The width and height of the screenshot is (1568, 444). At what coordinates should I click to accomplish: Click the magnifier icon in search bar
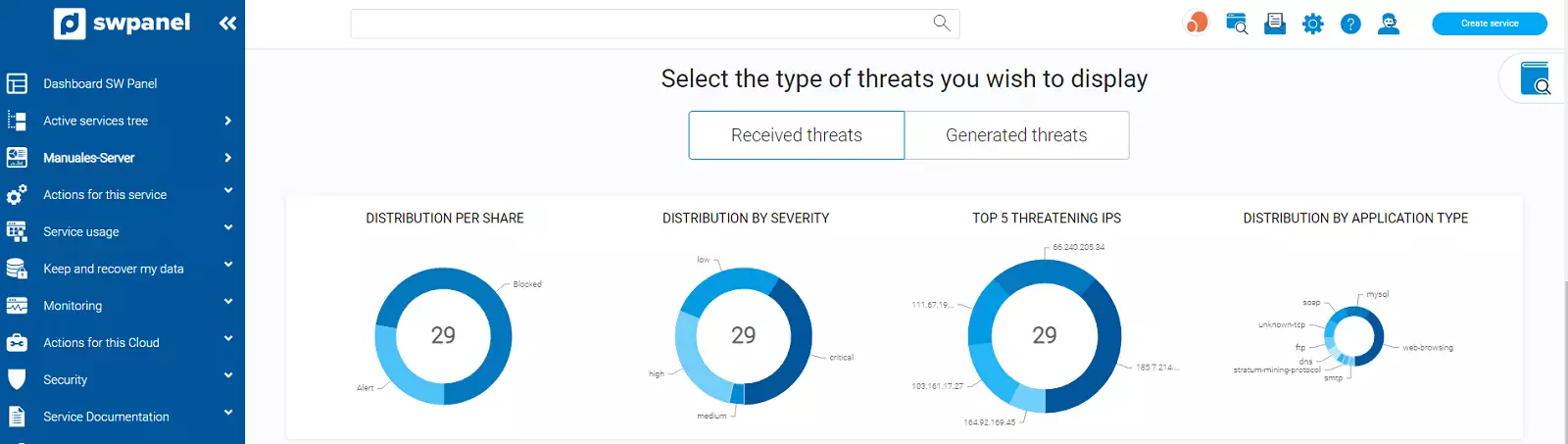click(x=942, y=23)
